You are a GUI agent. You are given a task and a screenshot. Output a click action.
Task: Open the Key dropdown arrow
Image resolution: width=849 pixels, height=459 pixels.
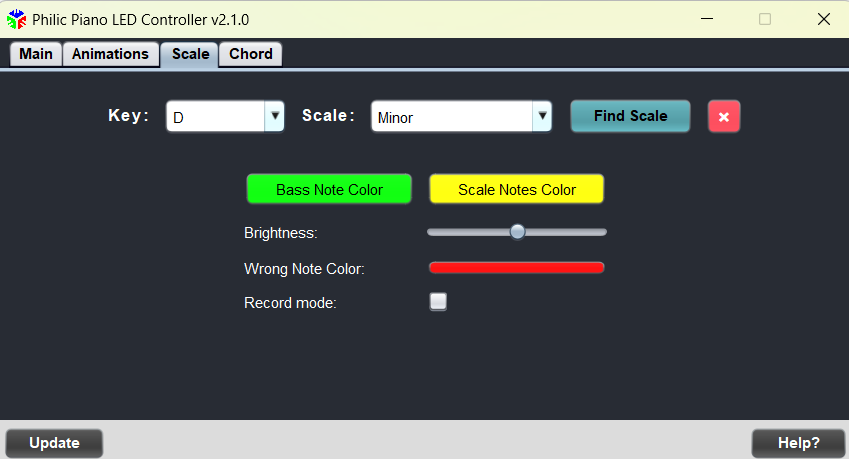[275, 116]
